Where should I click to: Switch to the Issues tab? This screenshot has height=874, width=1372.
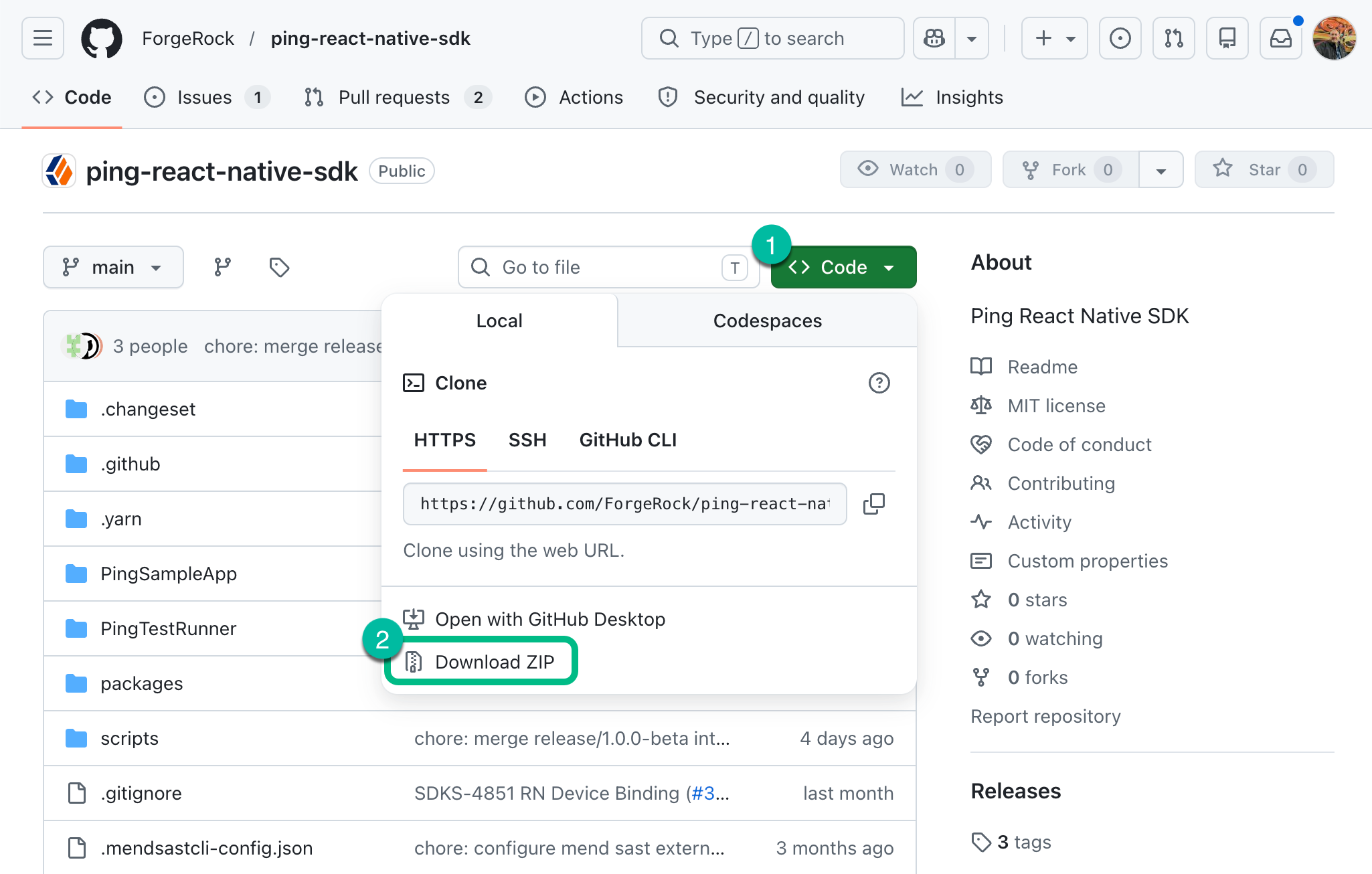pos(207,98)
